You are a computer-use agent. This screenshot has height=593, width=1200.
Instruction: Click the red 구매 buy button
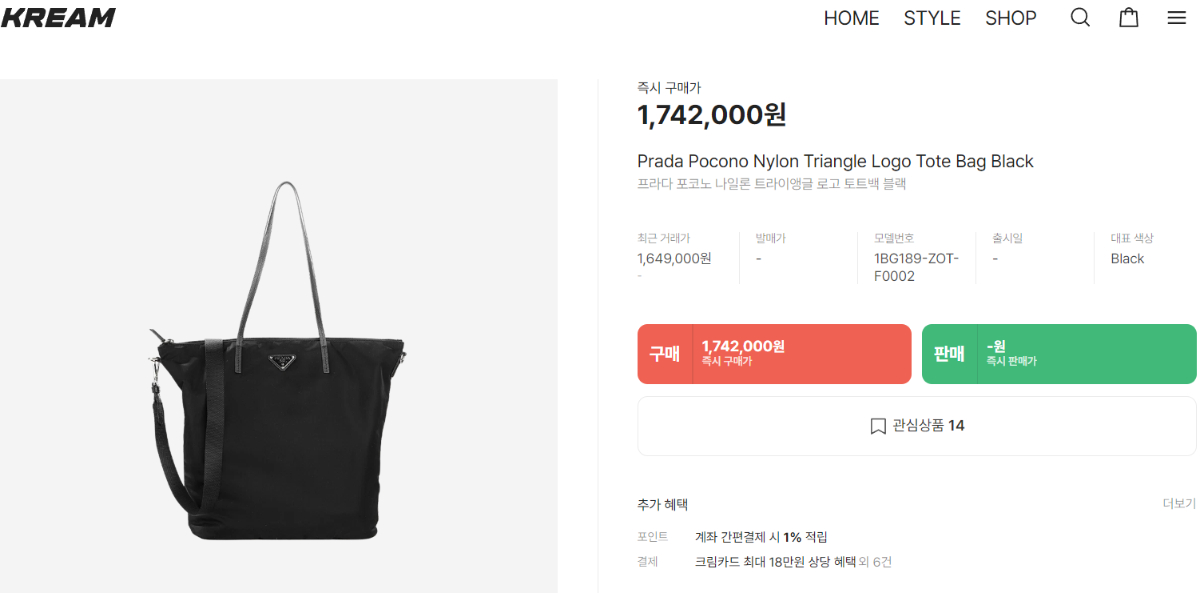click(x=774, y=354)
